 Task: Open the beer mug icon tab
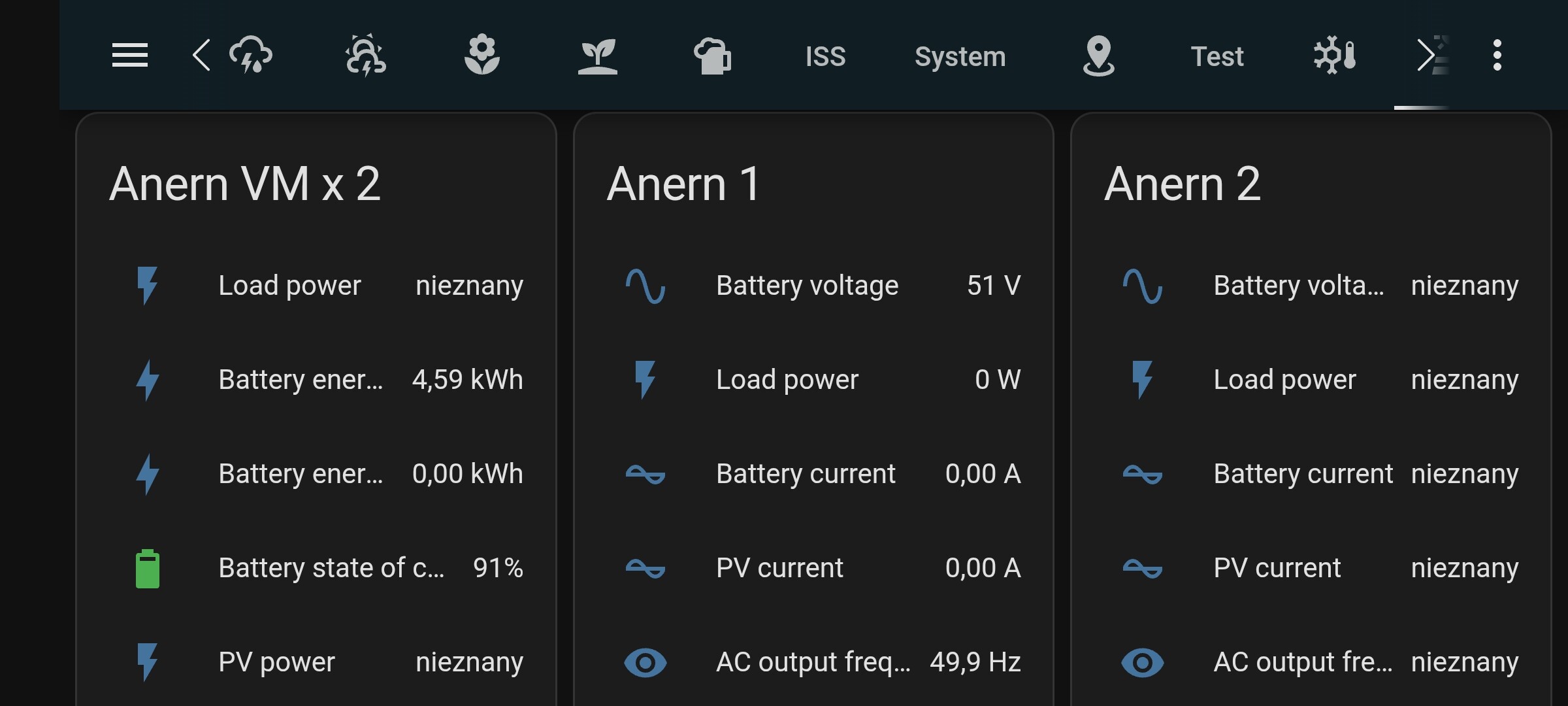click(712, 56)
